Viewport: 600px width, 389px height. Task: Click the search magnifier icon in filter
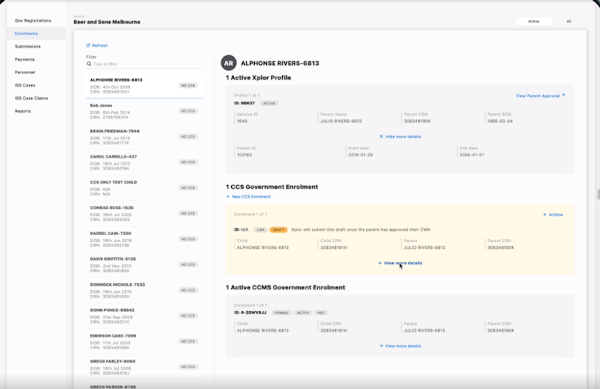tap(89, 64)
